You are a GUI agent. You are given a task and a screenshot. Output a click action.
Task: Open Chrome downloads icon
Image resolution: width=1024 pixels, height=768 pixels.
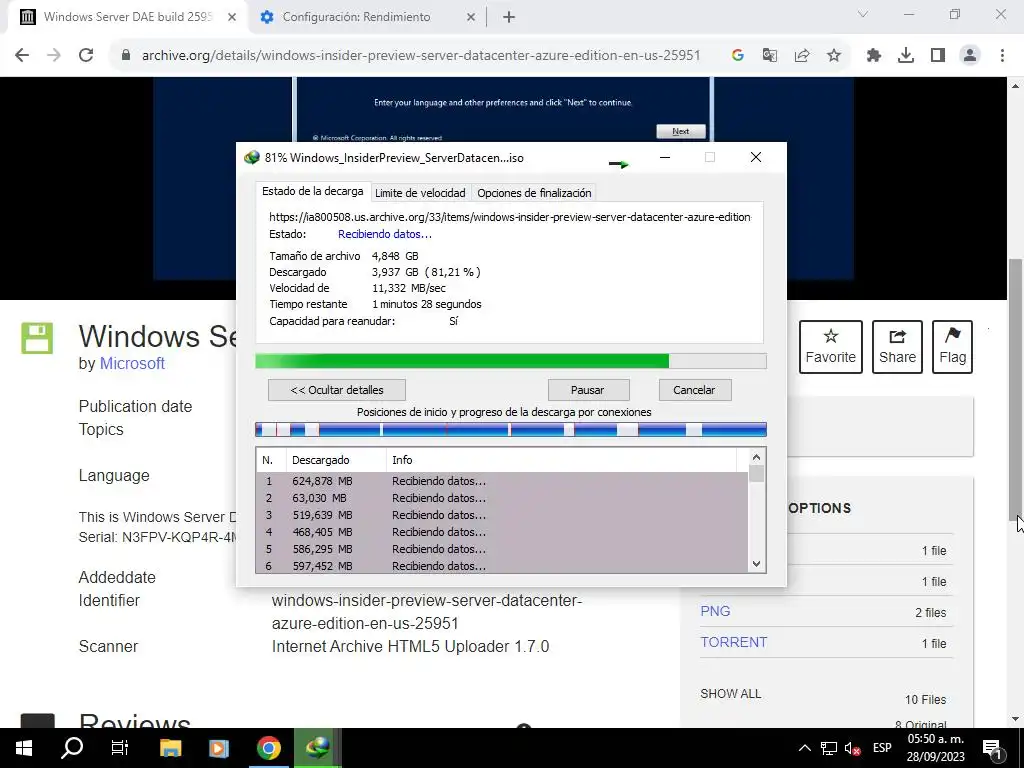pos(906,56)
